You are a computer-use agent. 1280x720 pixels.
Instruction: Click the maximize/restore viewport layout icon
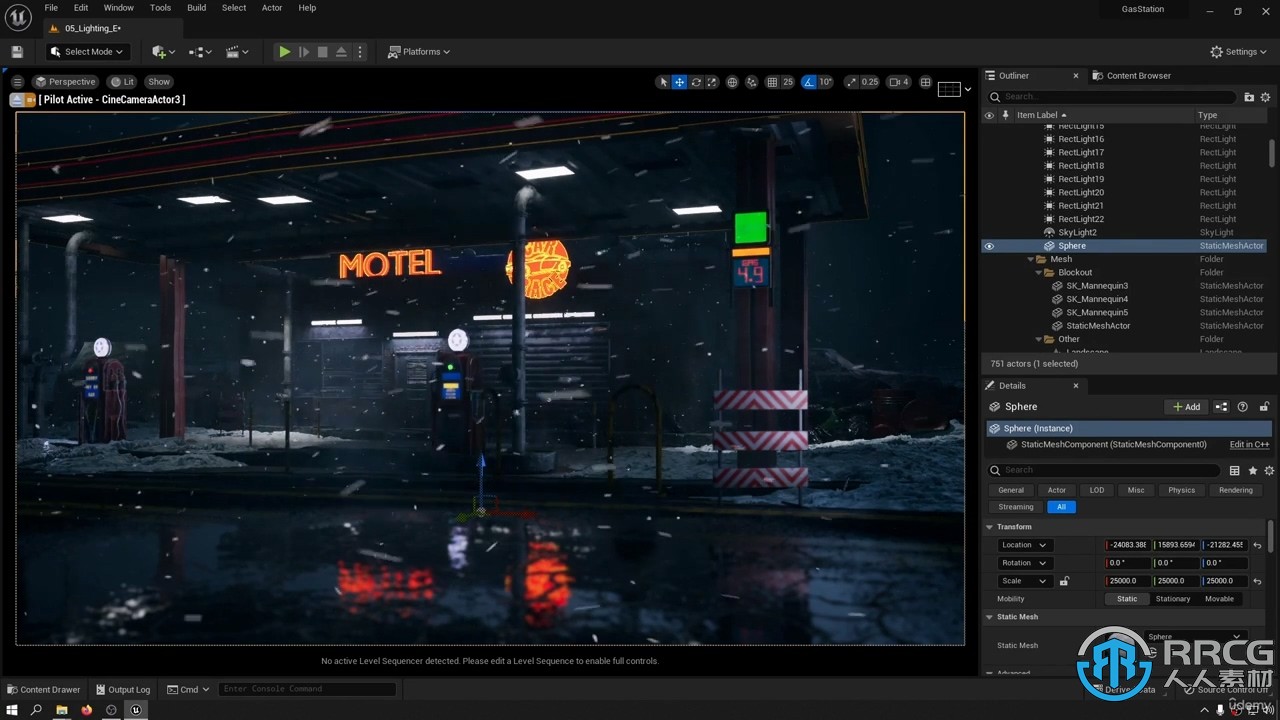[925, 82]
